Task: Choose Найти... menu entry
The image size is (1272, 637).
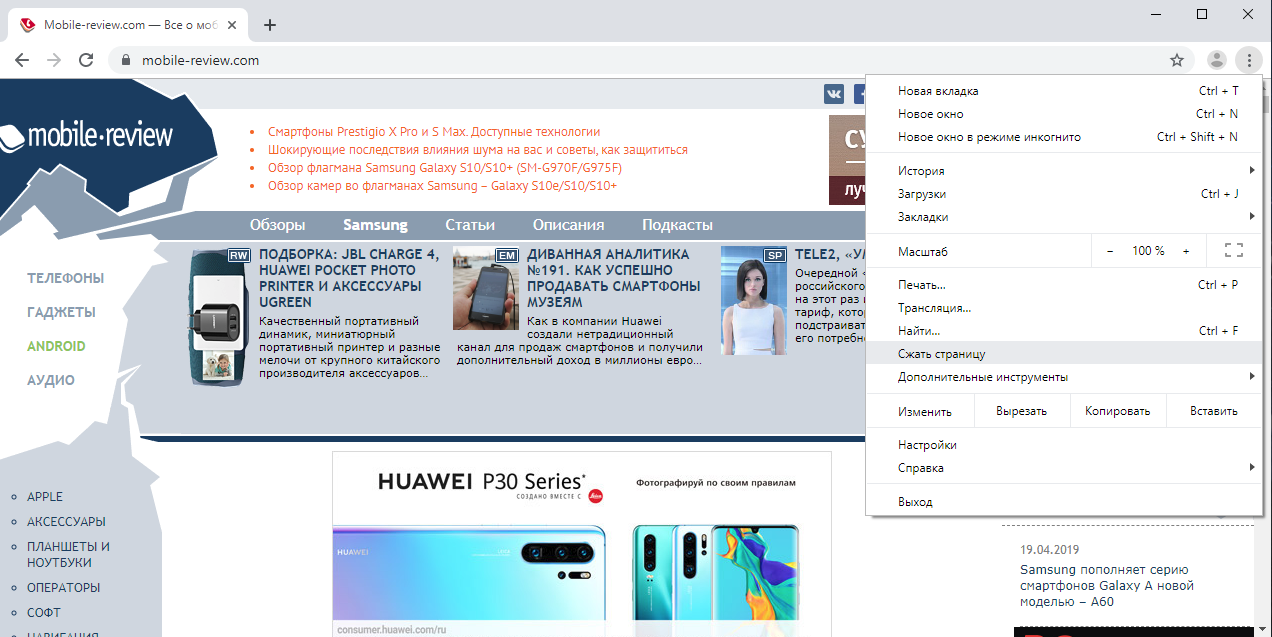Action: tap(1064, 331)
